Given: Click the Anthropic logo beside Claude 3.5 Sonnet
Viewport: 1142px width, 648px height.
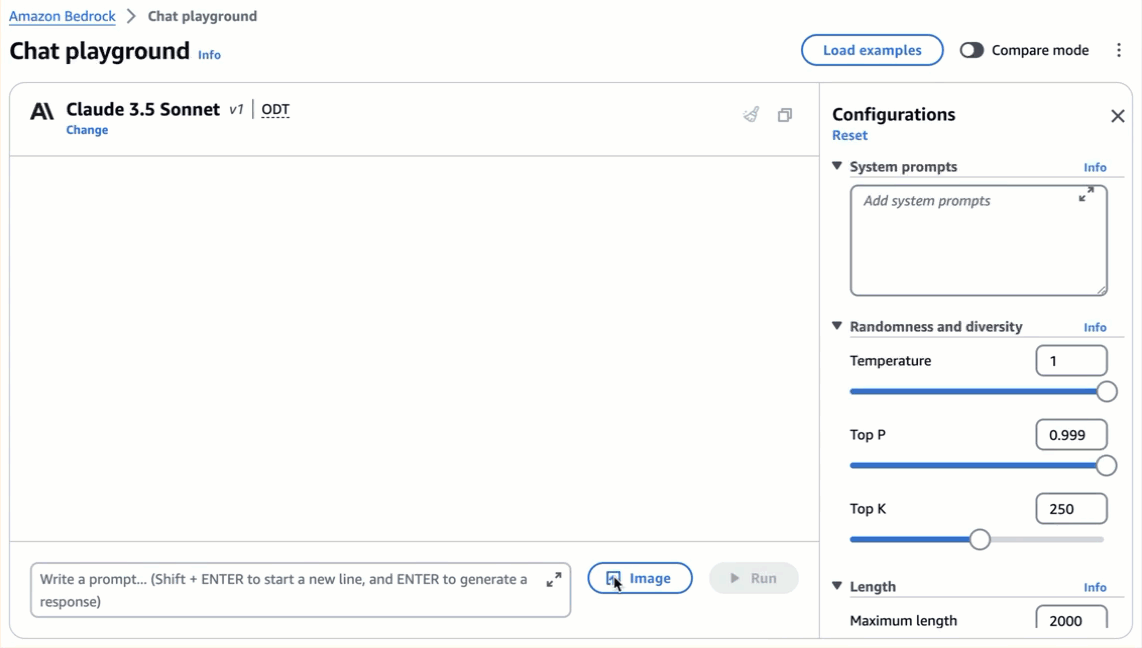Looking at the screenshot, I should [40, 111].
